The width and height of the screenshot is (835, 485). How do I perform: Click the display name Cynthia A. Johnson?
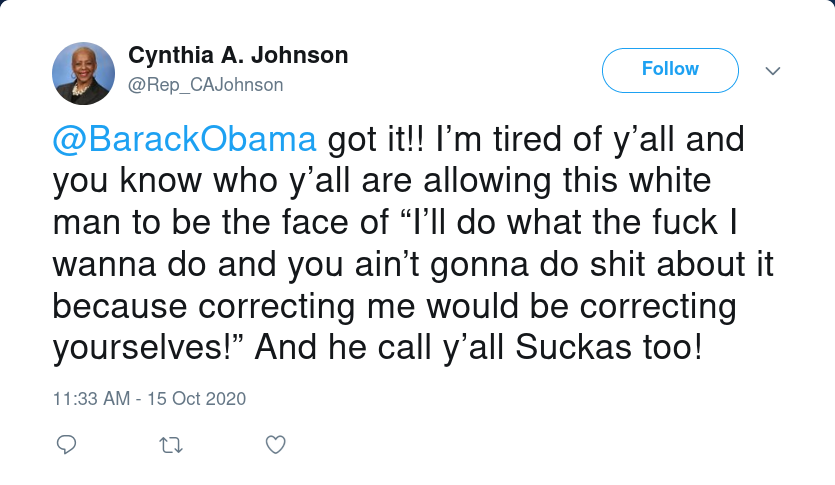coord(238,56)
